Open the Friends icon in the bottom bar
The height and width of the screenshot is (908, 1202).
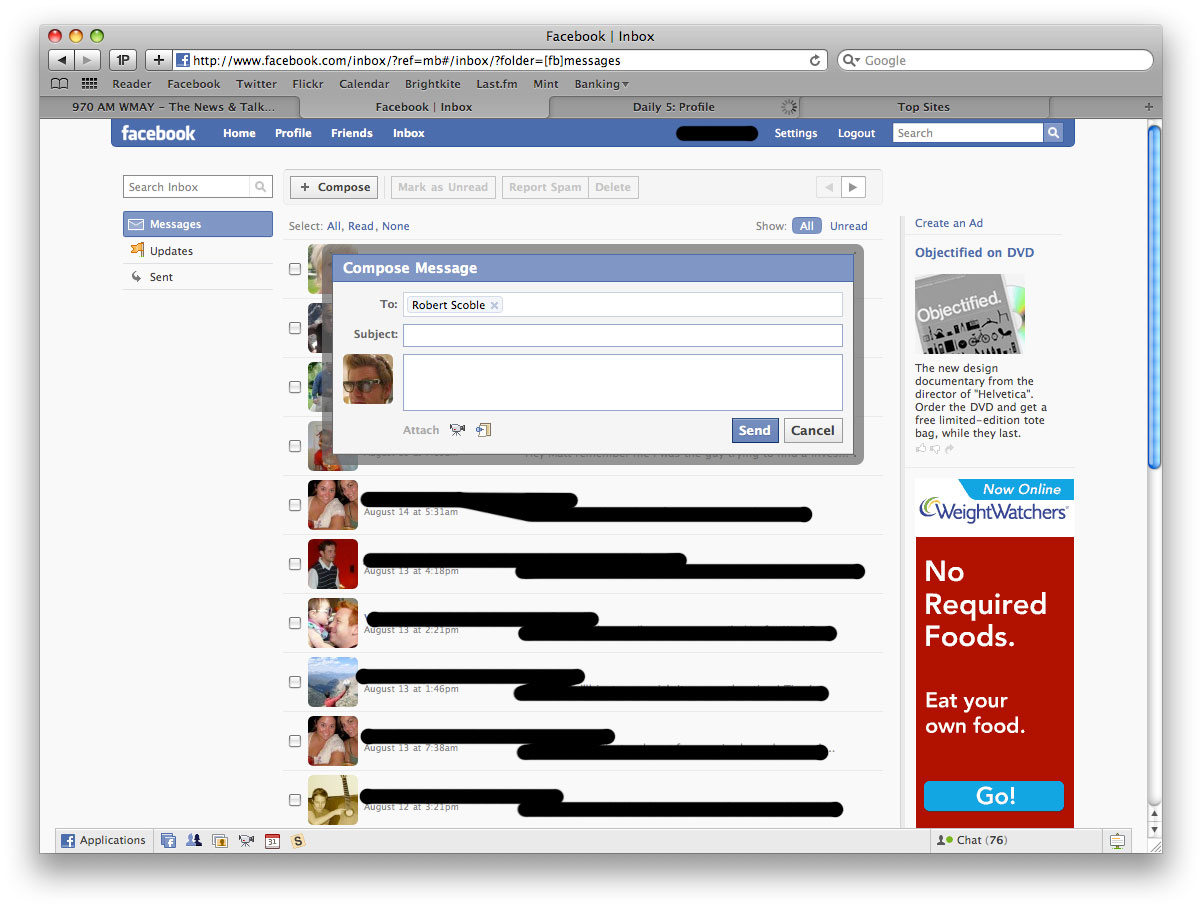click(x=194, y=841)
